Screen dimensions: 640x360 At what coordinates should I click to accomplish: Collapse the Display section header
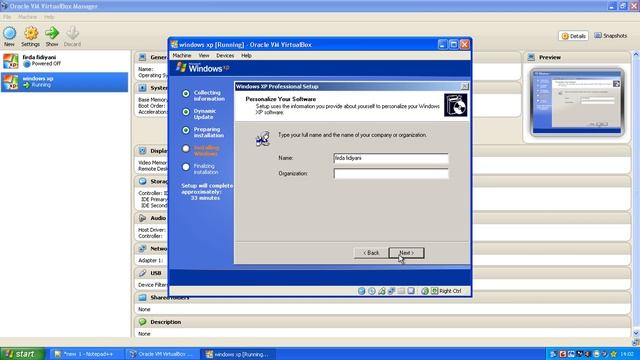[151, 151]
